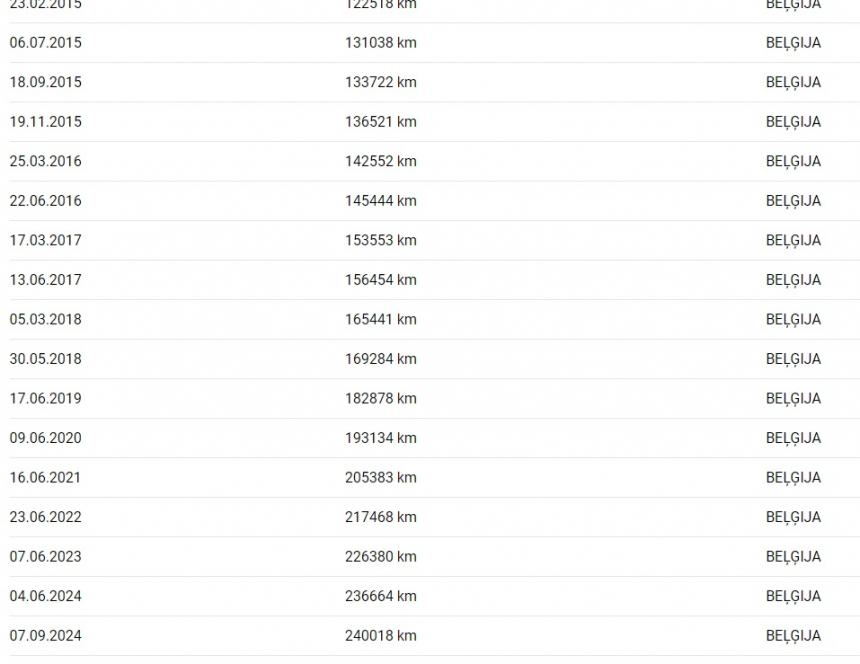Screen dimensions: 860x664
Task: Click the 169284 km odometer value
Action: 381,359
